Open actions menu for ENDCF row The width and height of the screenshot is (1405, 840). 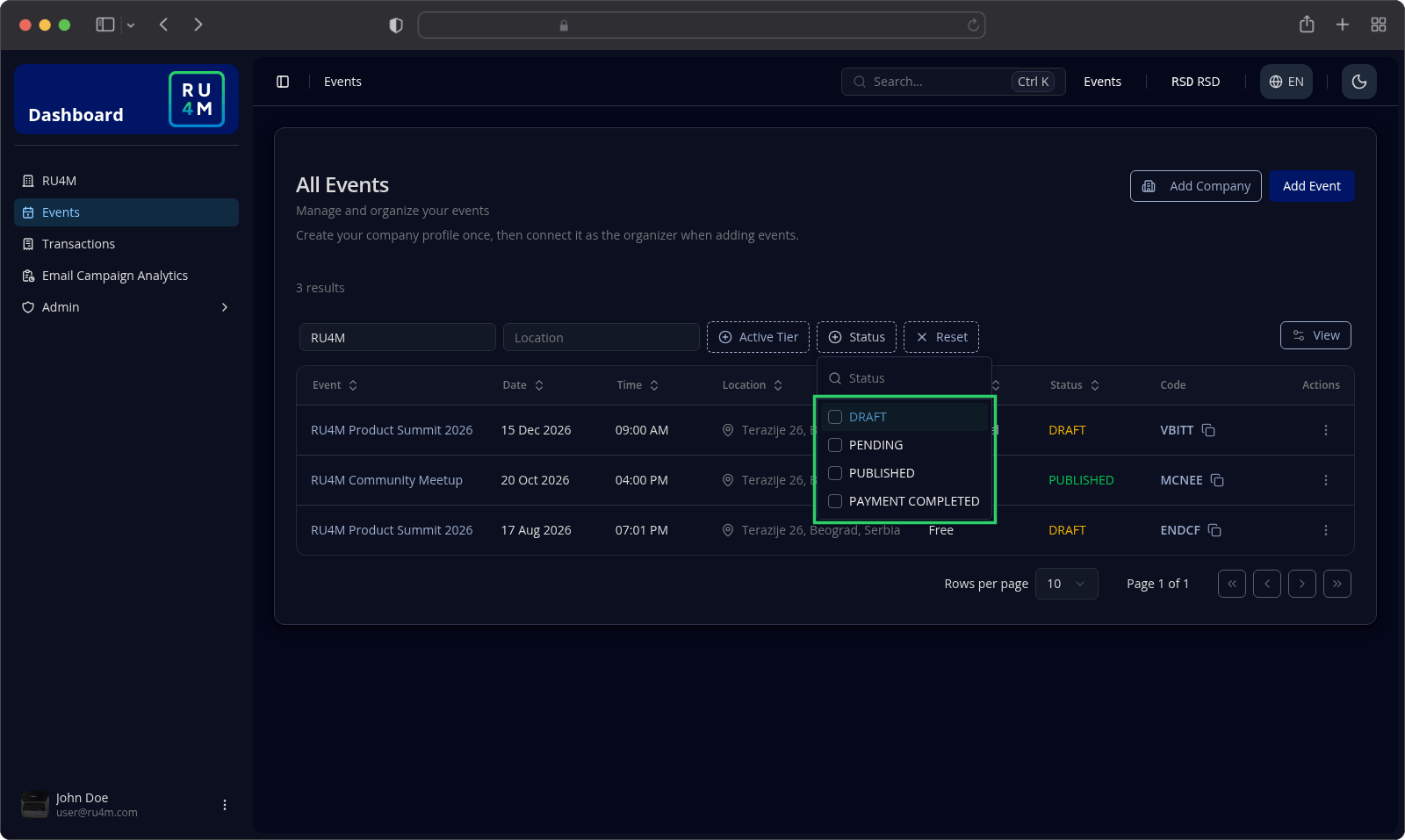(1326, 530)
